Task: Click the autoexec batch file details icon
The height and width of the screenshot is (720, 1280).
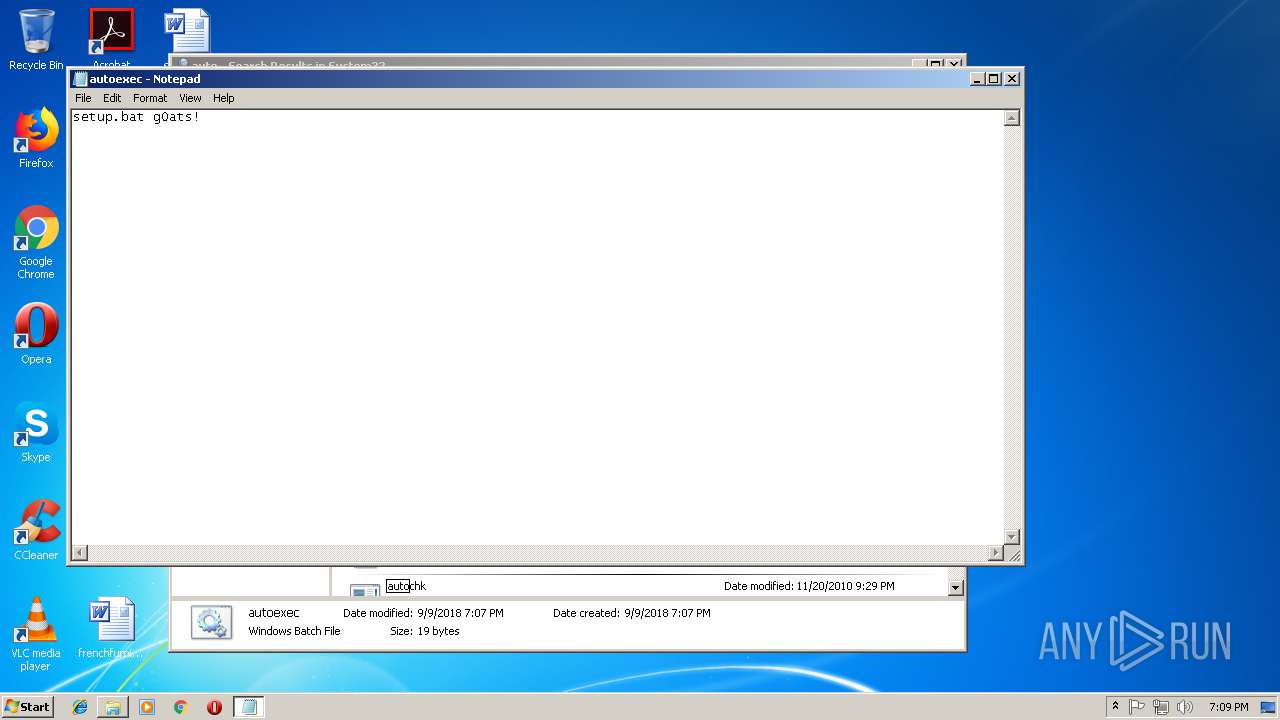Action: pyautogui.click(x=211, y=623)
